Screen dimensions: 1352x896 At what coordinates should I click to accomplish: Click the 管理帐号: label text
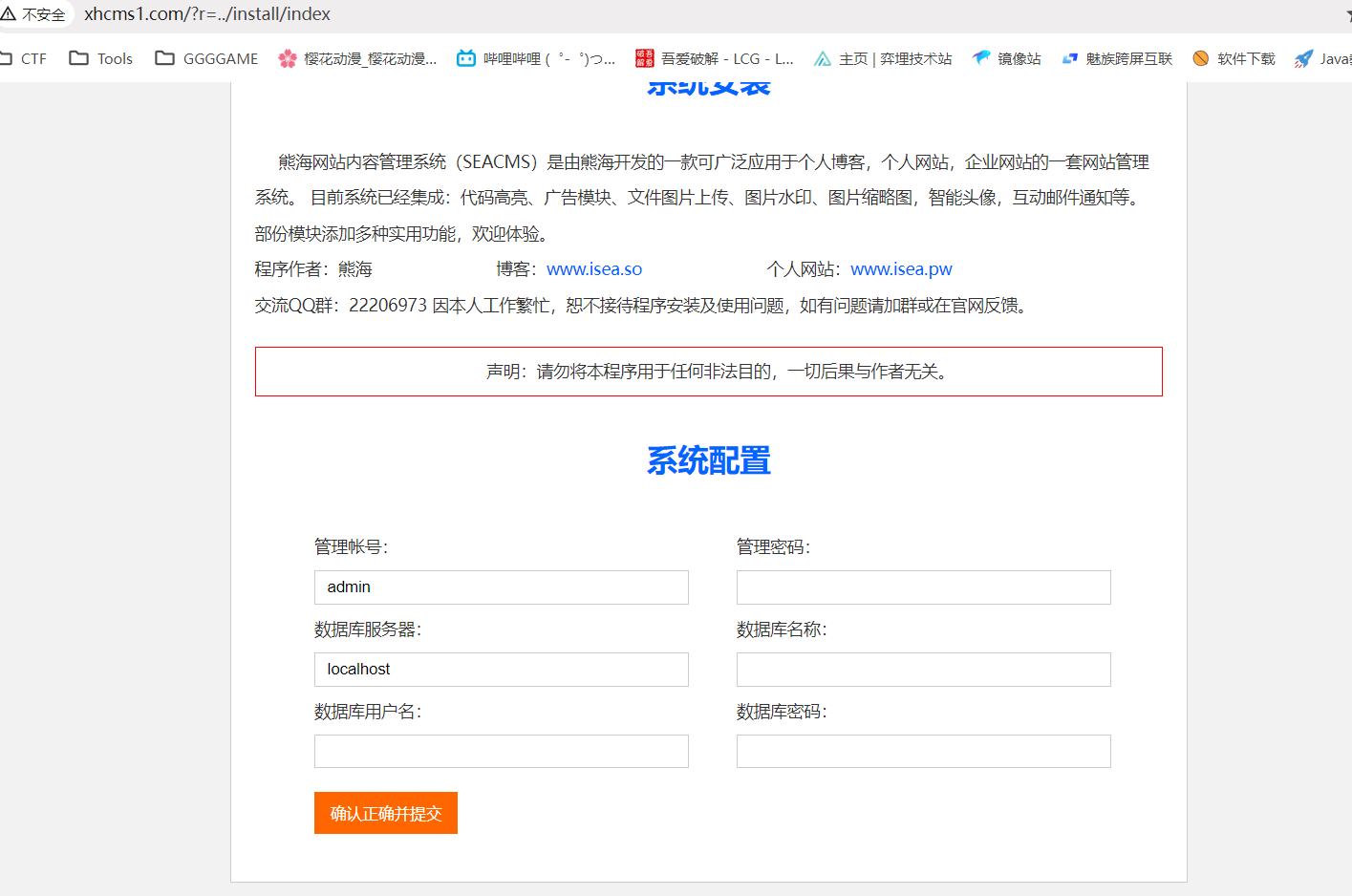351,547
